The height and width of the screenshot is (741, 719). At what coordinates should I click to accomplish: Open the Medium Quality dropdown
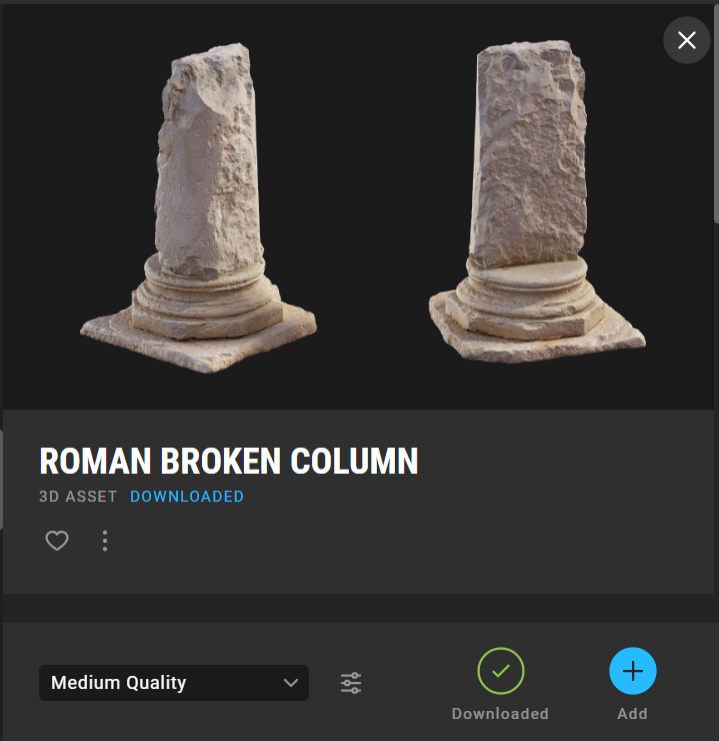tap(174, 683)
